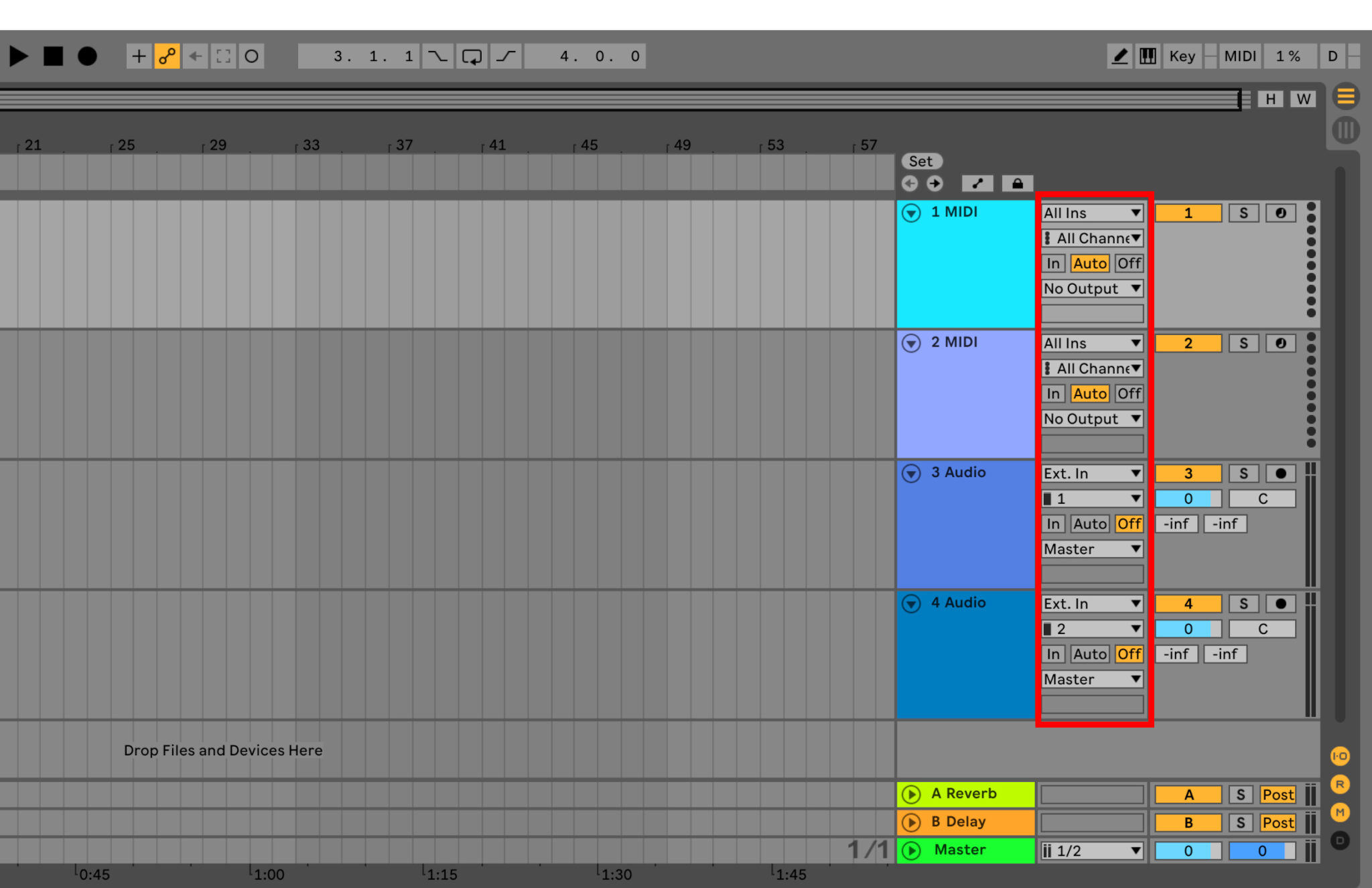Collapse the 4 Audio track

click(911, 603)
